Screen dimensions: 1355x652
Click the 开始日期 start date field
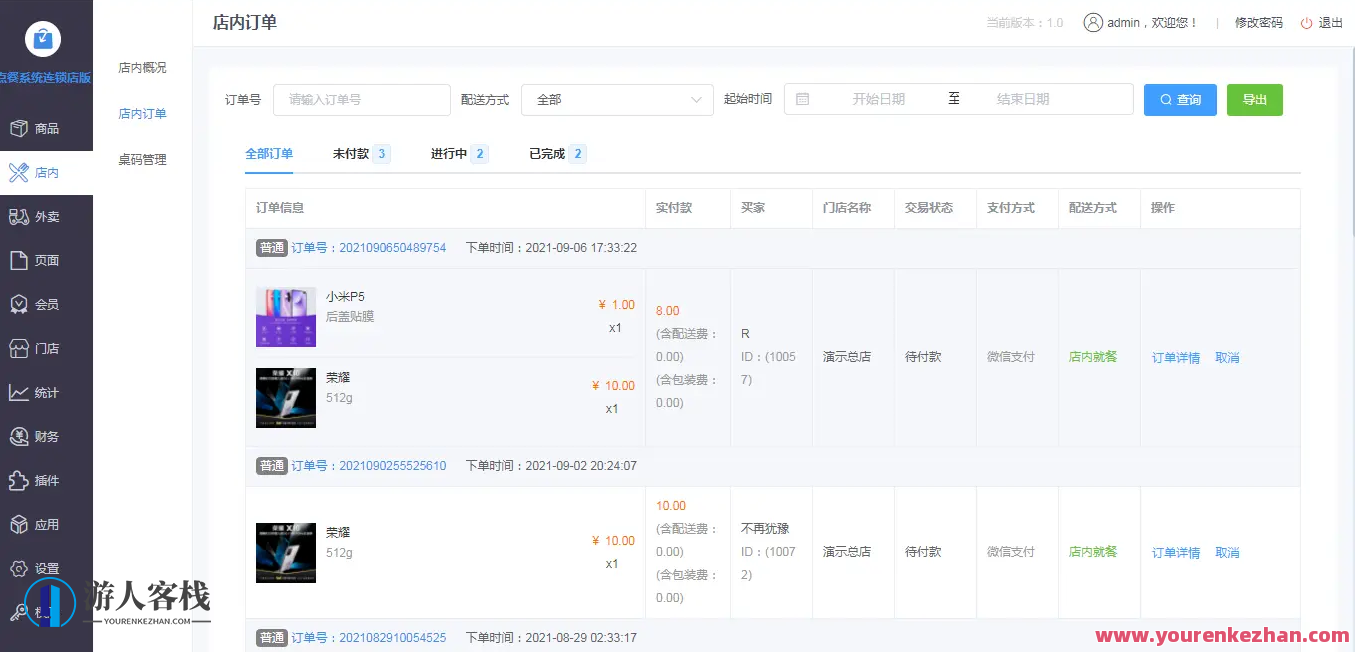(x=878, y=99)
